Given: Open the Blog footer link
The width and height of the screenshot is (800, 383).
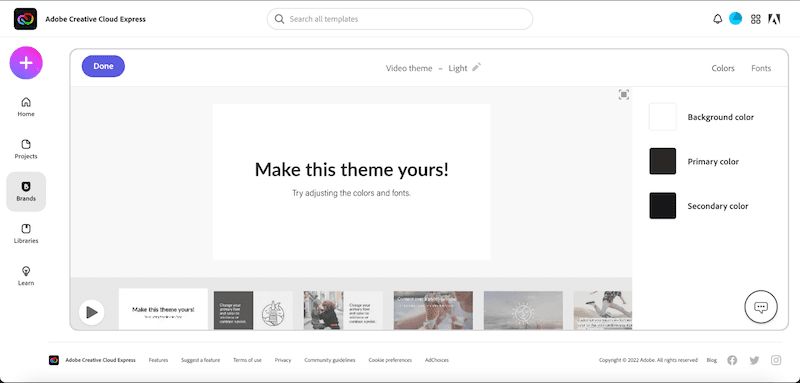Looking at the screenshot, I should 712,360.
